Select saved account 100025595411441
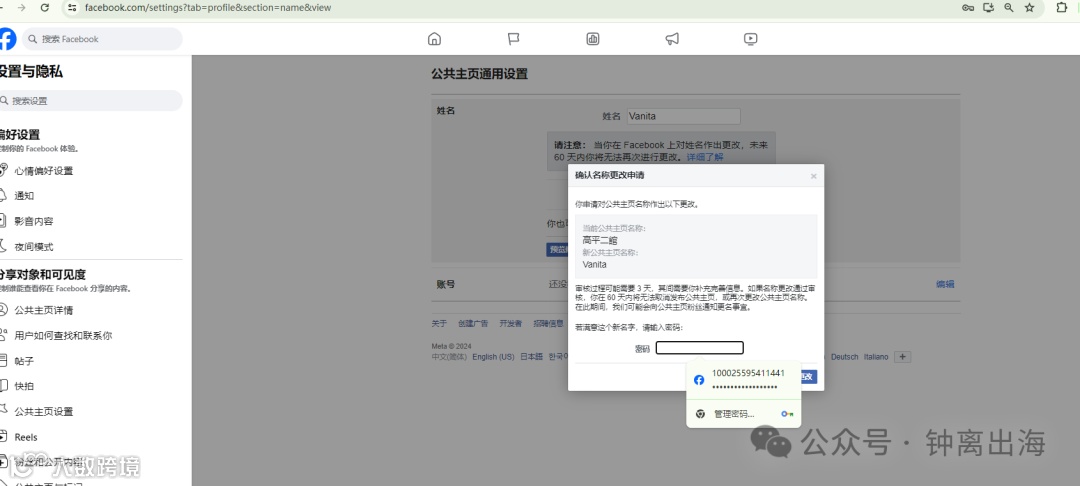The height and width of the screenshot is (486, 1080). coord(743,380)
